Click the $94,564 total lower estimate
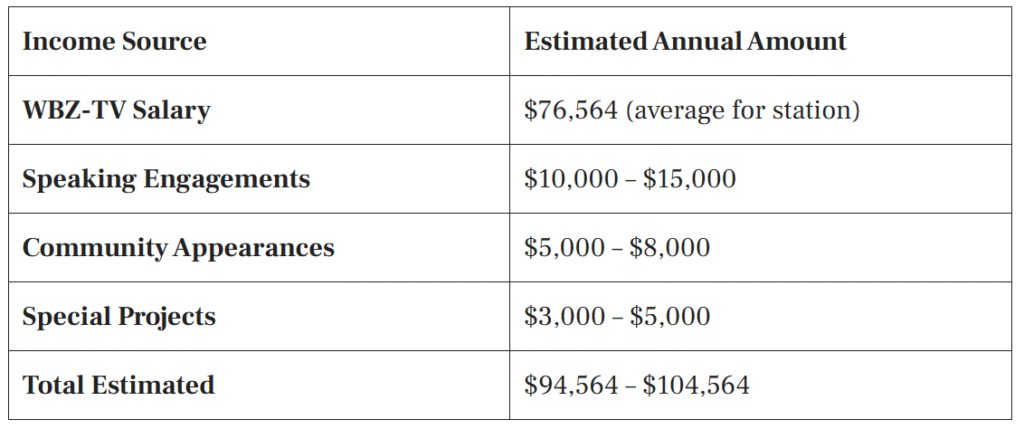This screenshot has width=1024, height=429. point(569,385)
